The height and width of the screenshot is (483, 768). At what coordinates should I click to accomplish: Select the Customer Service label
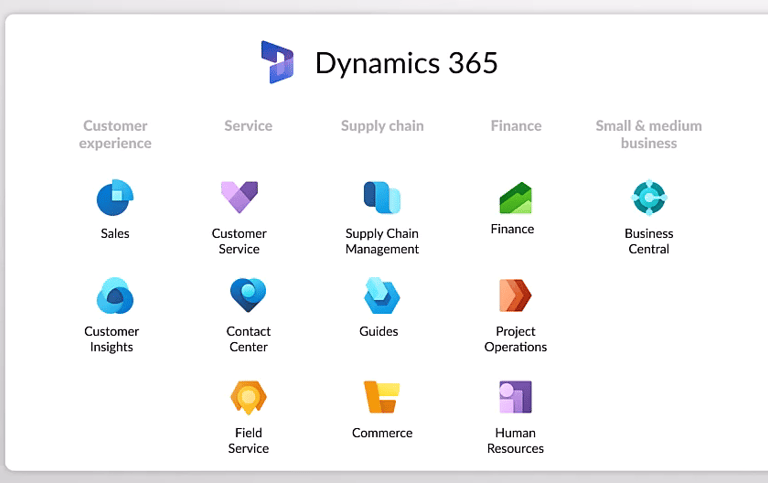[239, 241]
